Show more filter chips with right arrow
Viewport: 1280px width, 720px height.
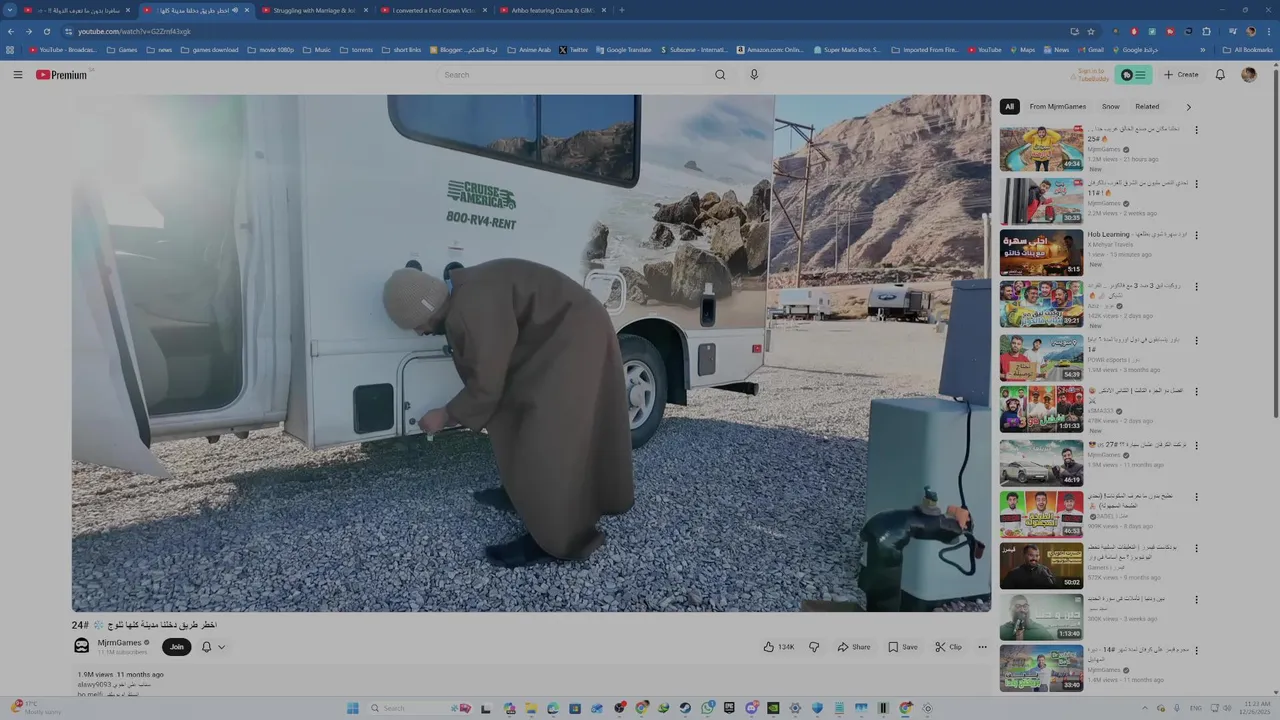[1188, 107]
